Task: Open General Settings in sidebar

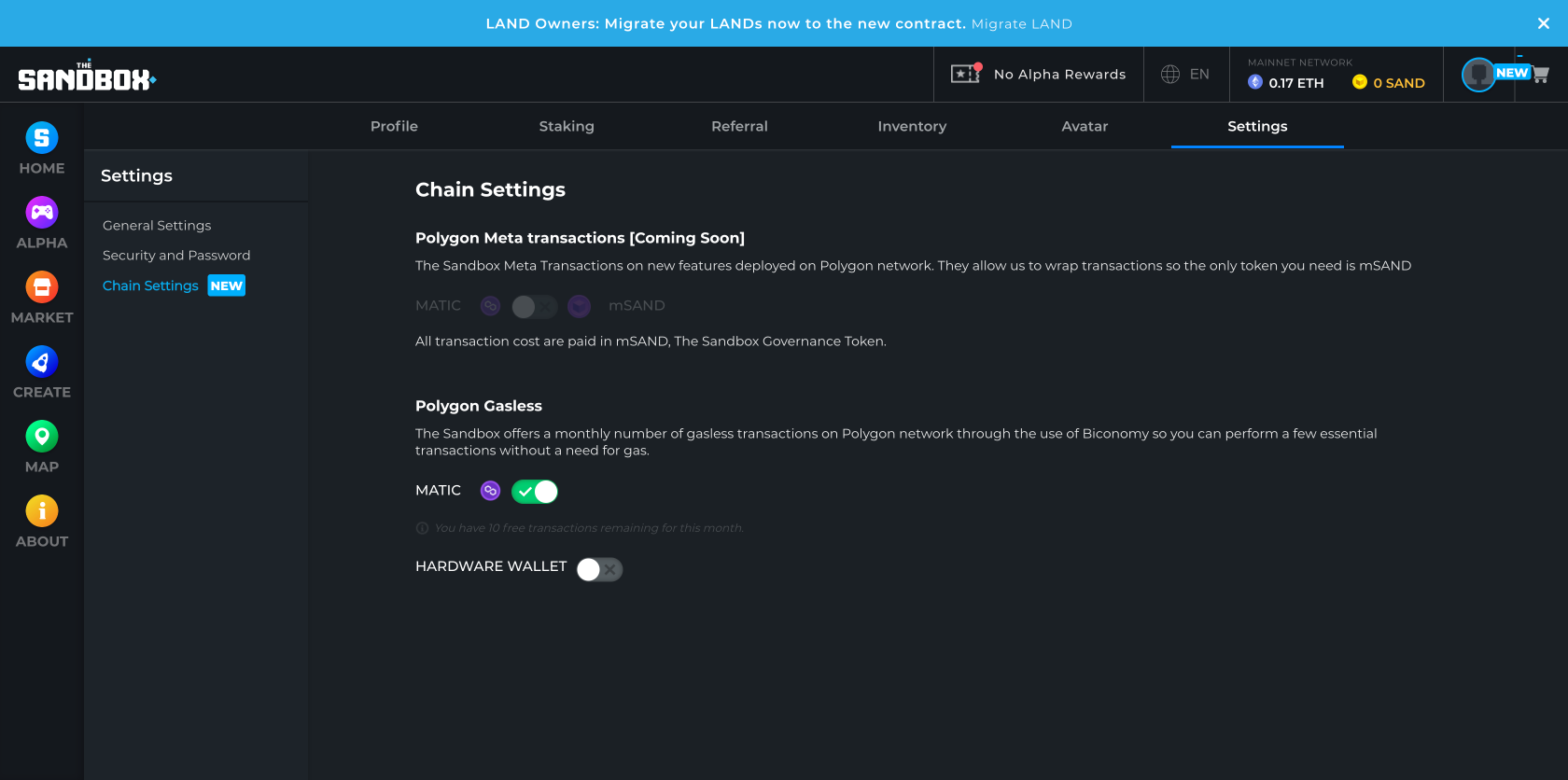Action: (x=157, y=225)
